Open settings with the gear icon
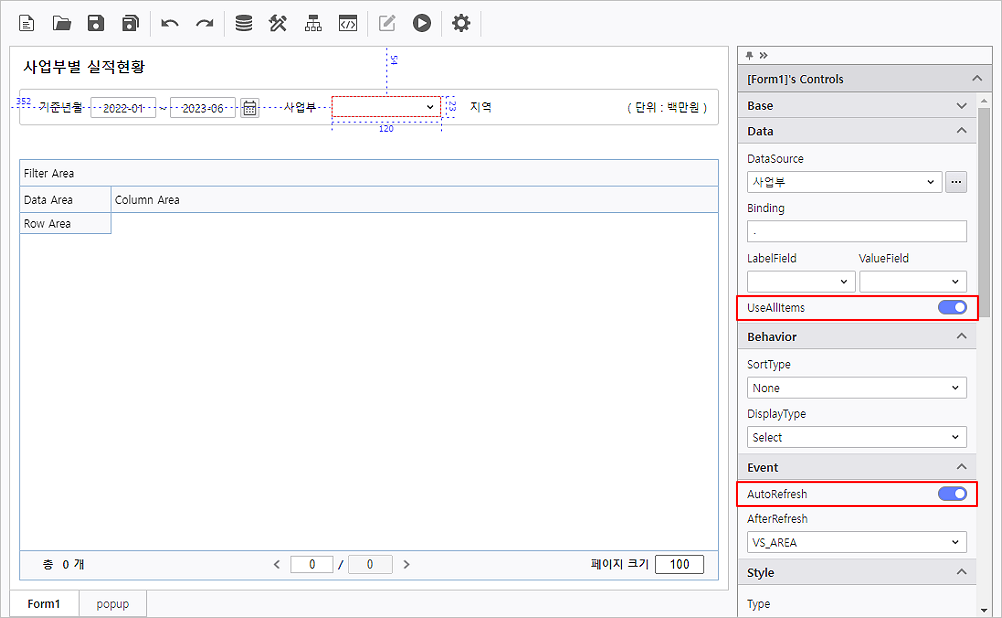The width and height of the screenshot is (1002, 618). click(x=461, y=23)
